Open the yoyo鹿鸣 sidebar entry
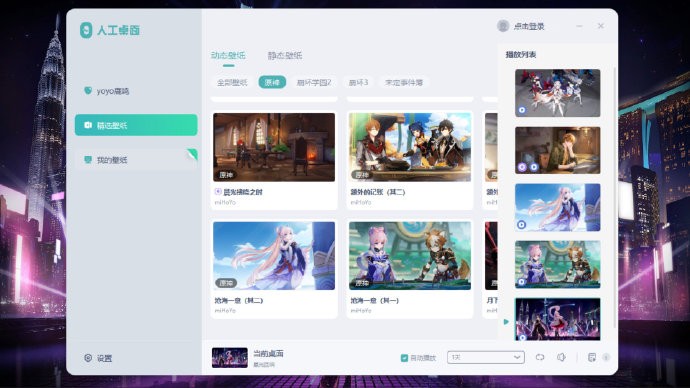 (x=136, y=91)
